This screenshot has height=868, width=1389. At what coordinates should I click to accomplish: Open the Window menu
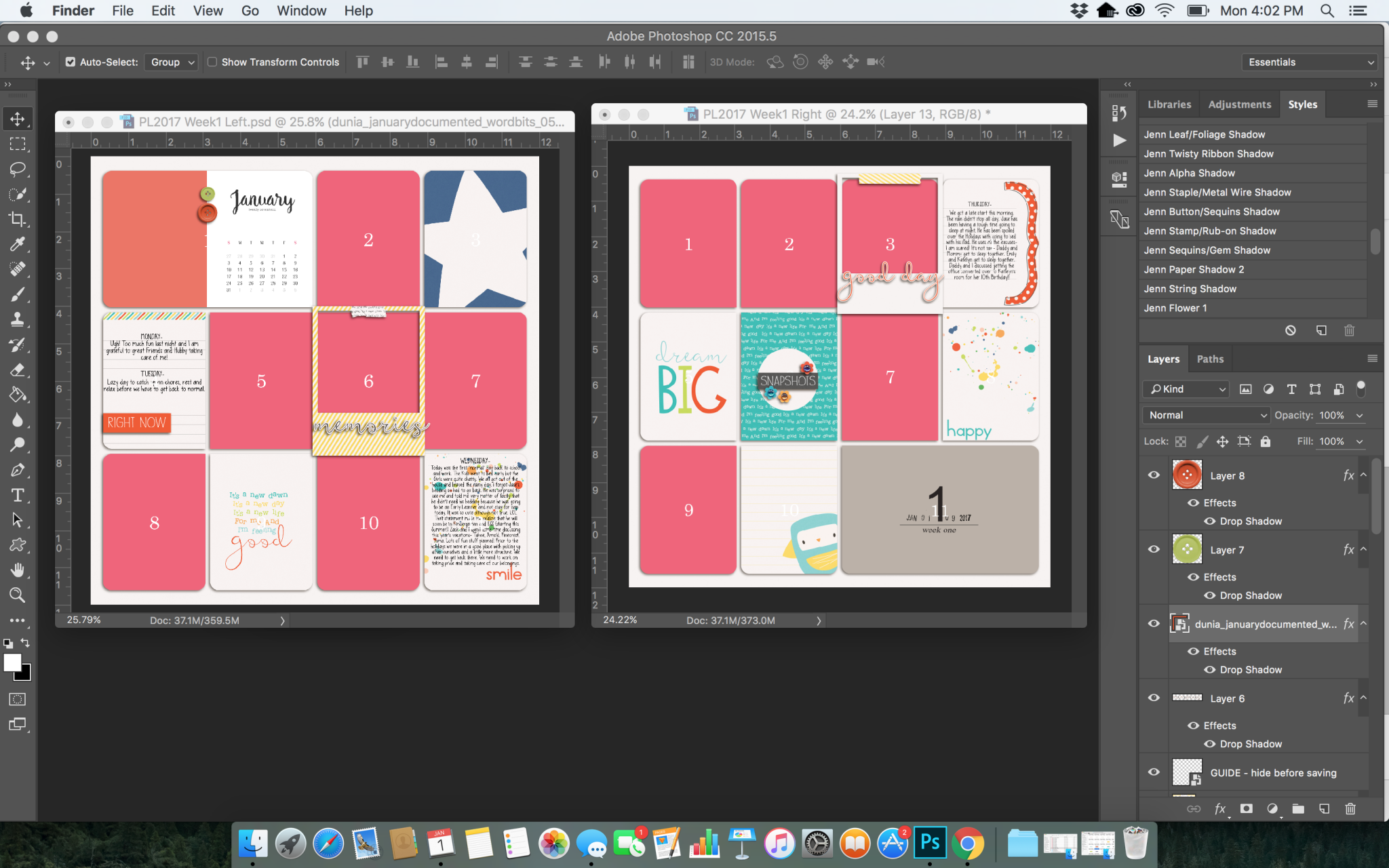click(x=301, y=10)
